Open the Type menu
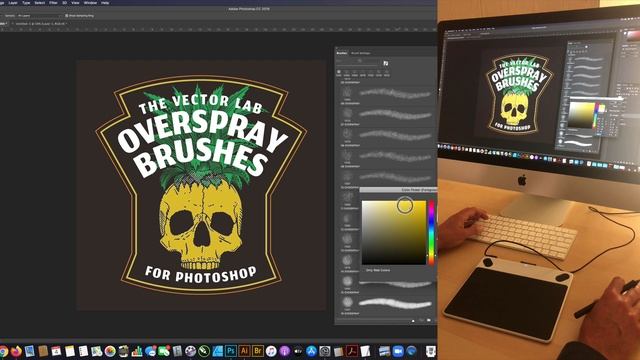640x360 pixels. click(x=26, y=2)
